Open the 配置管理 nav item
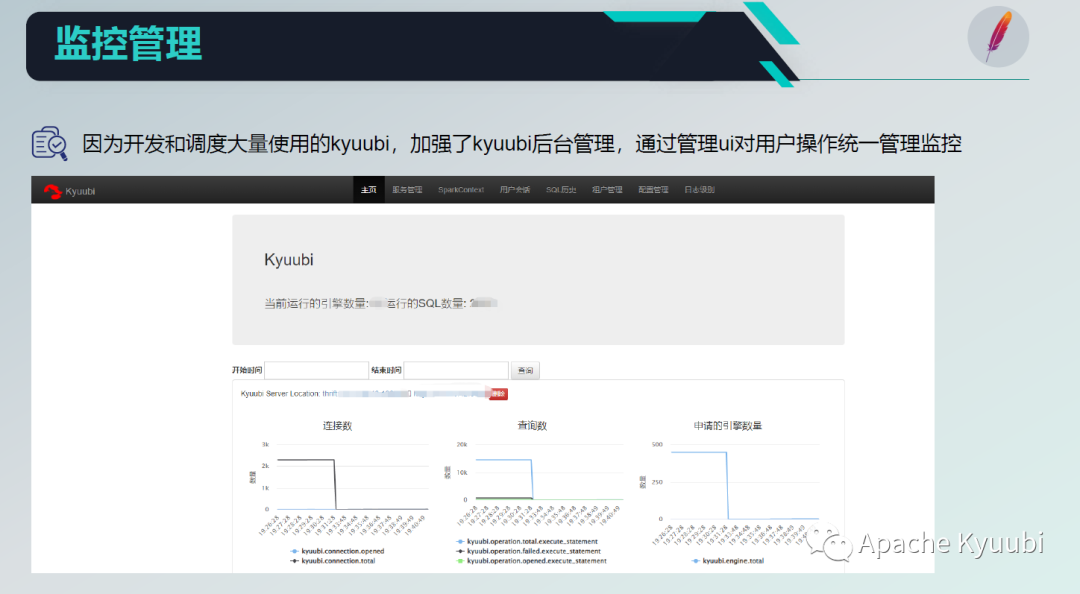The height and width of the screenshot is (594, 1080). pos(653,190)
